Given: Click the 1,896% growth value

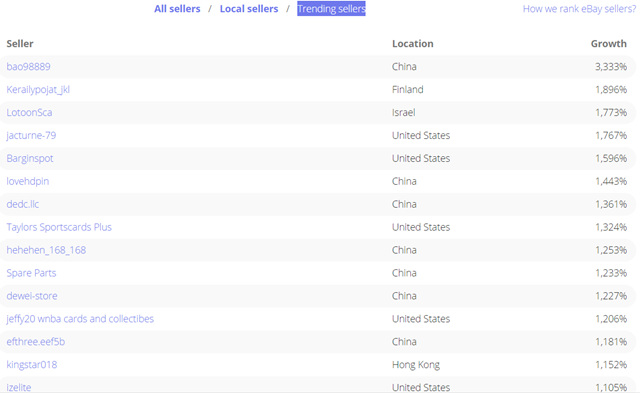Looking at the screenshot, I should (x=611, y=89).
